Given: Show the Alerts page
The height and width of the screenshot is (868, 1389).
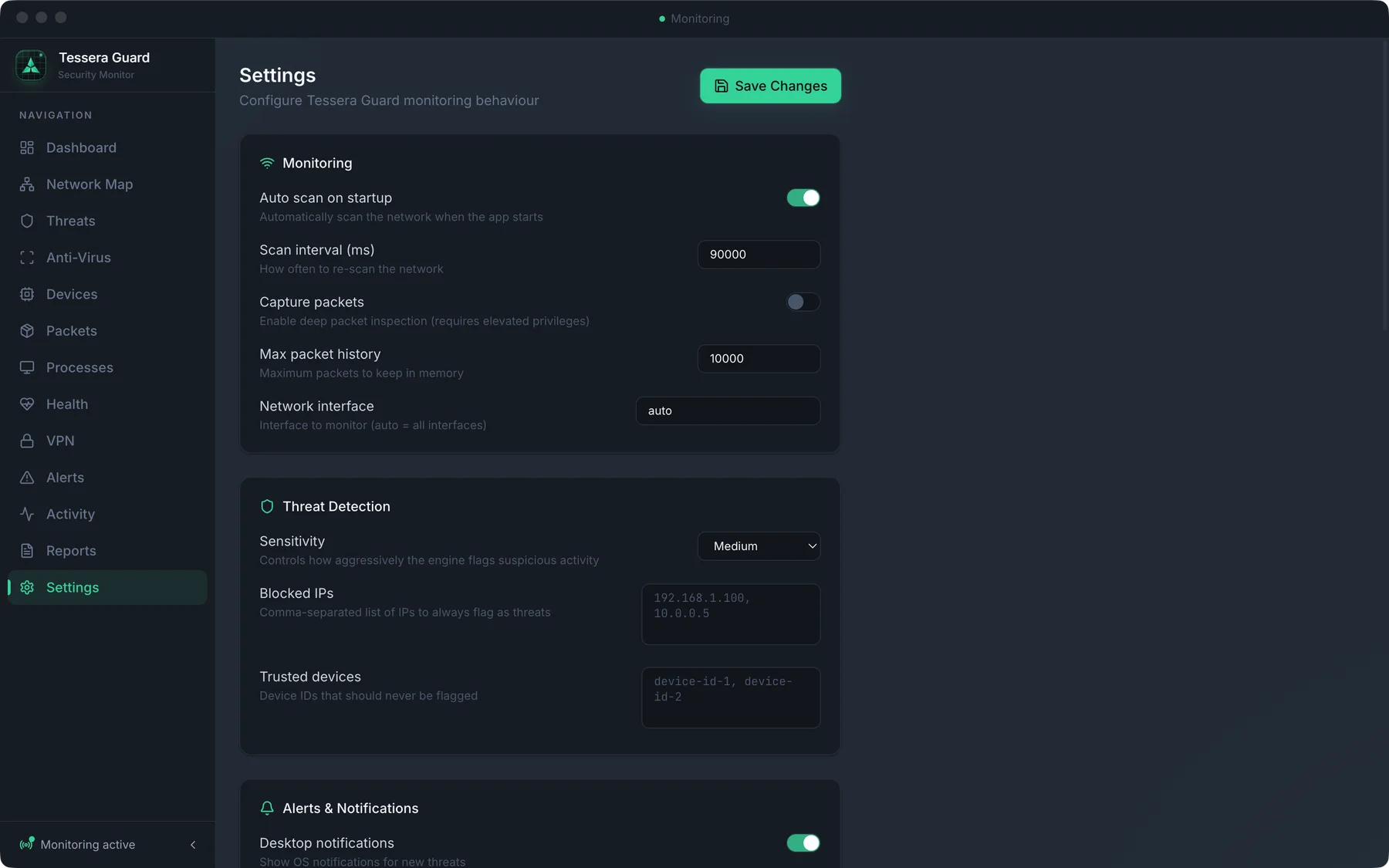Looking at the screenshot, I should tap(107, 478).
